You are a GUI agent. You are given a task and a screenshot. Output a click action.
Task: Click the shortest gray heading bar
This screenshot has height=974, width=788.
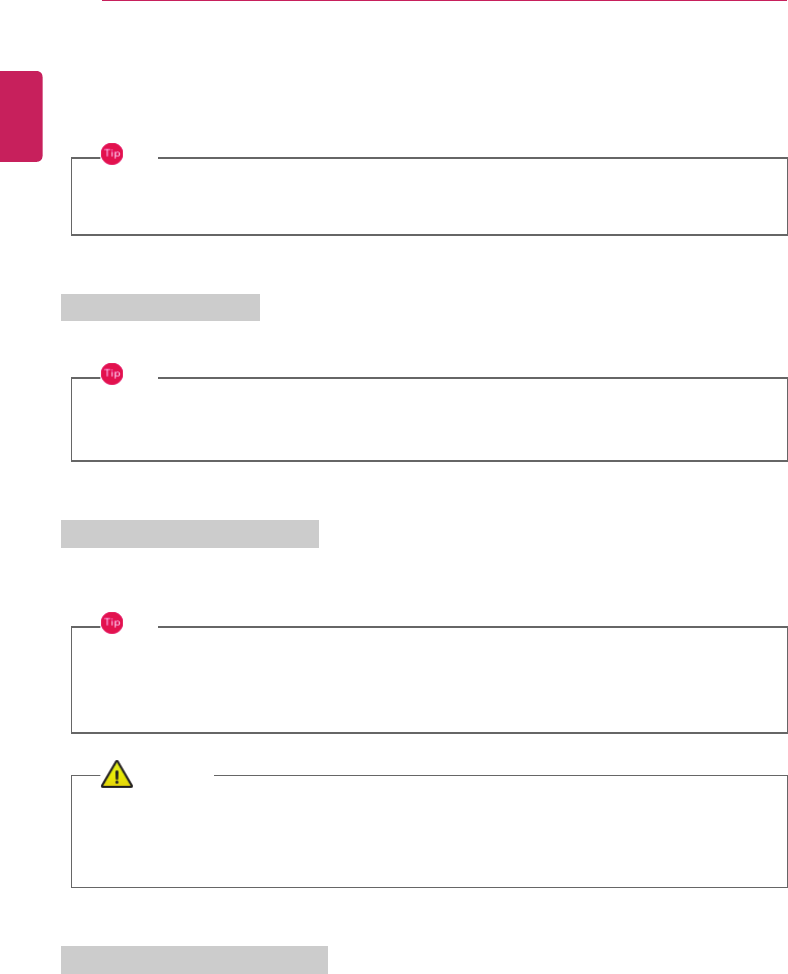point(160,307)
